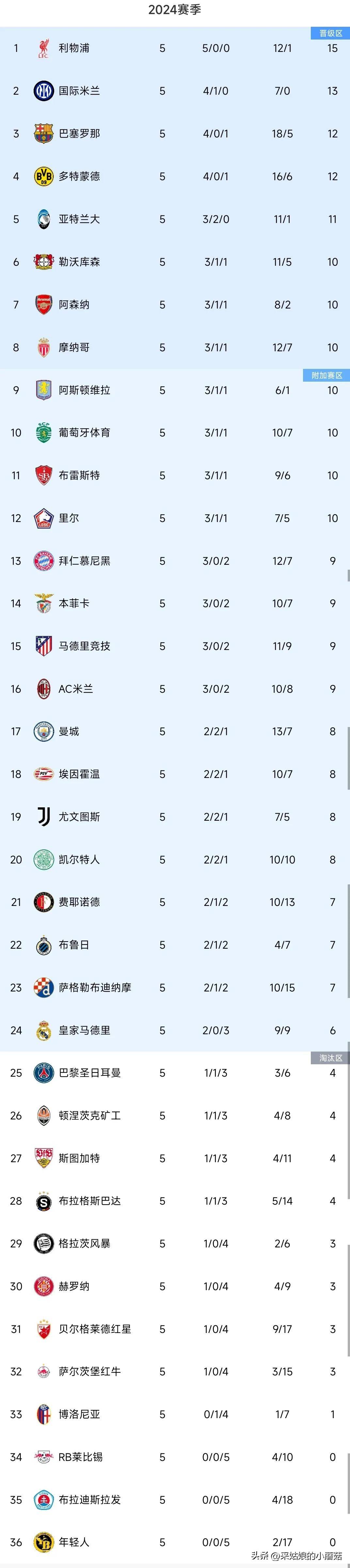Screen dimensions: 350x1568
Task: Click the 晋级区 zone label
Action: click(330, 34)
